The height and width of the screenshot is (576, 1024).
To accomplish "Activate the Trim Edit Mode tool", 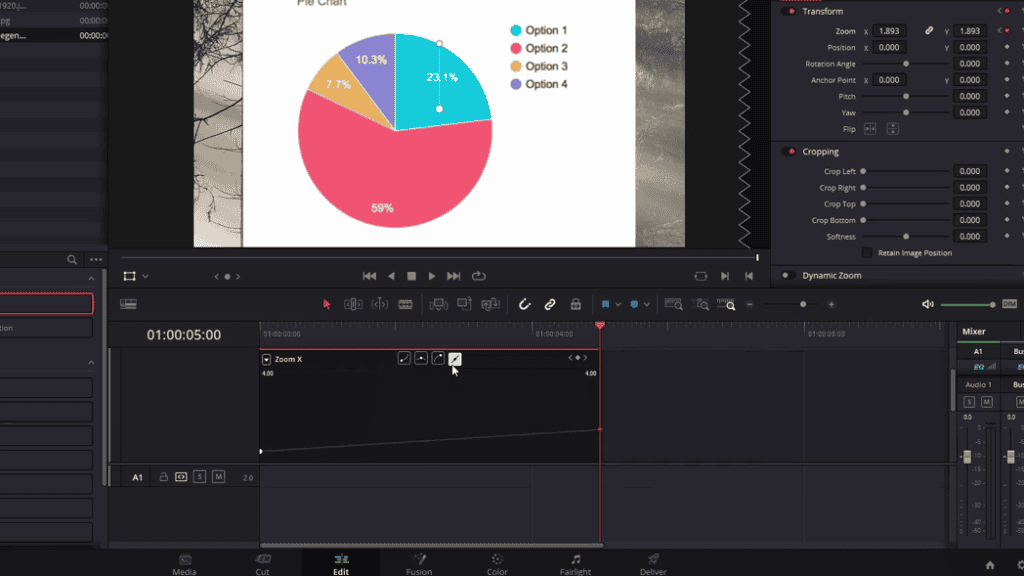I will coord(353,304).
